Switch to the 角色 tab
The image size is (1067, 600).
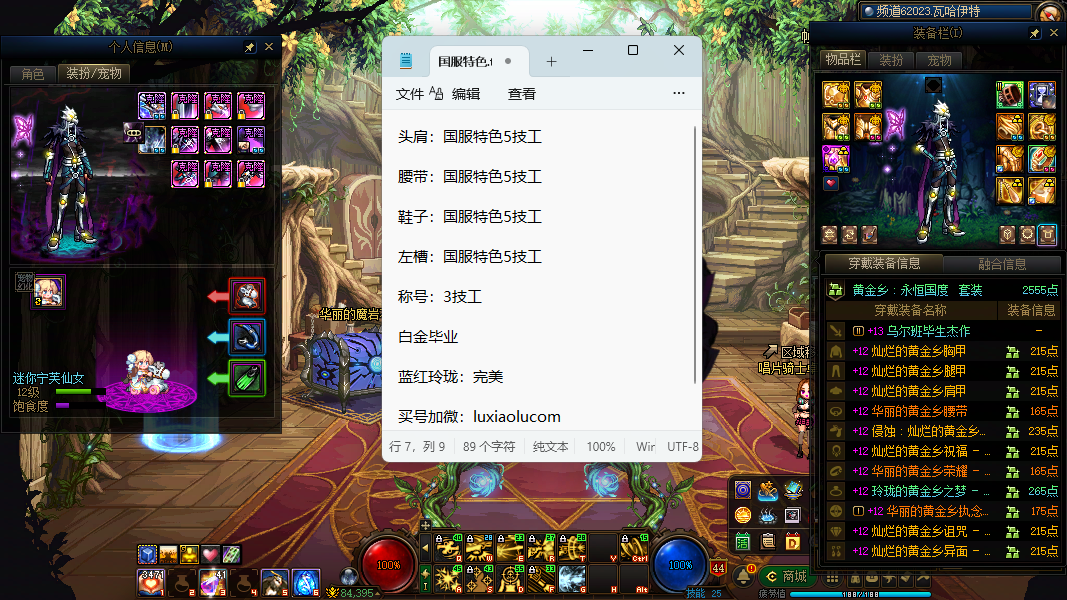[32, 73]
